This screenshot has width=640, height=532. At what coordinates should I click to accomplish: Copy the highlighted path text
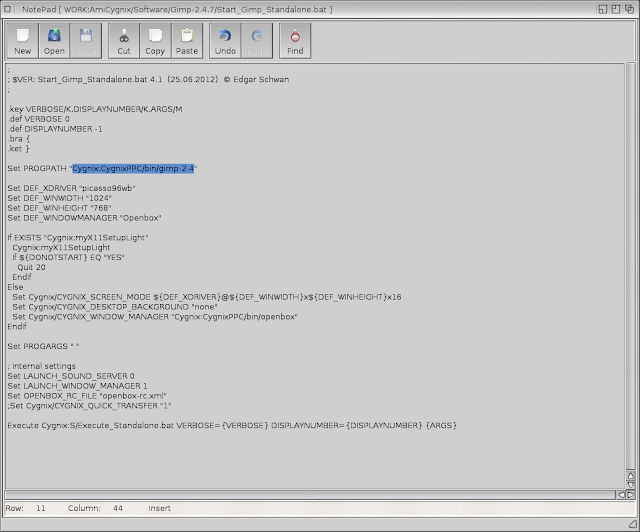click(x=155, y=41)
